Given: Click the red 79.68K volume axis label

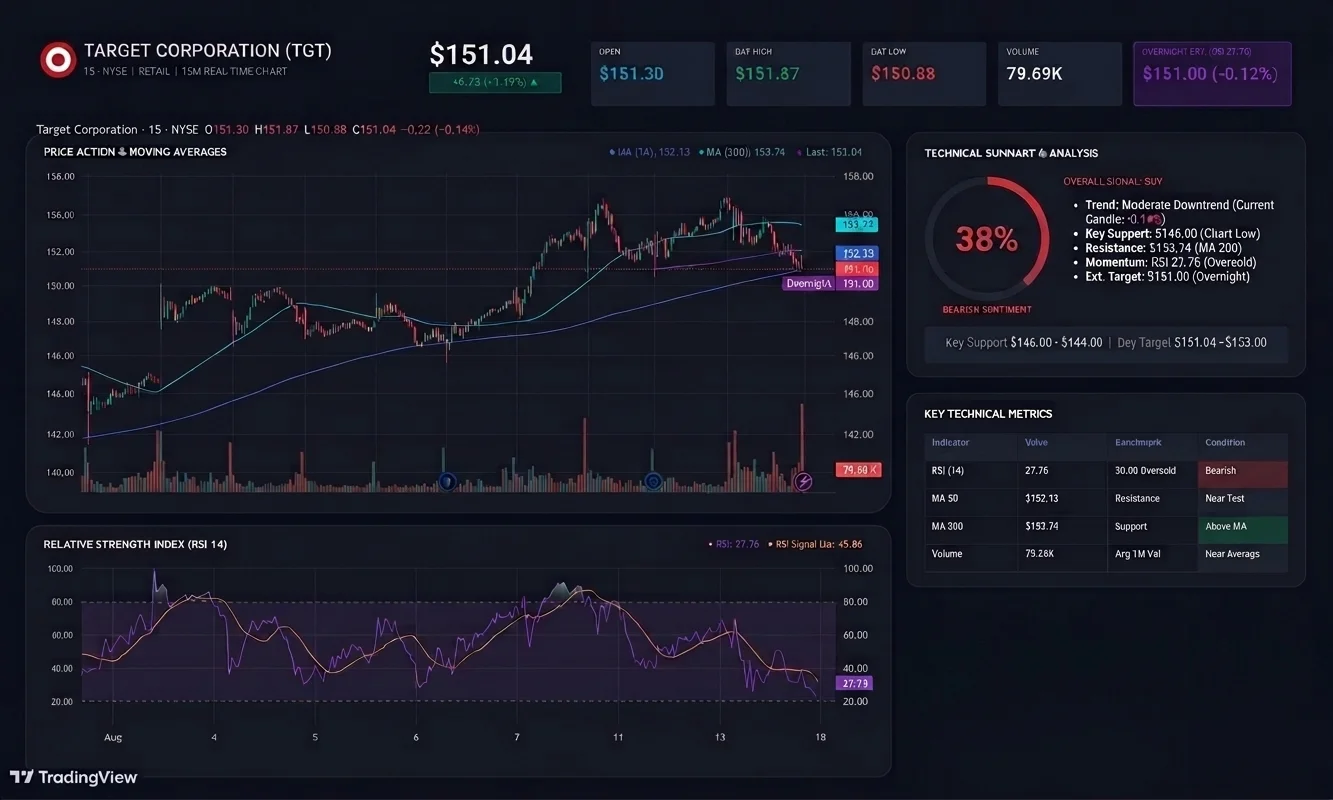Looking at the screenshot, I should tap(858, 470).
